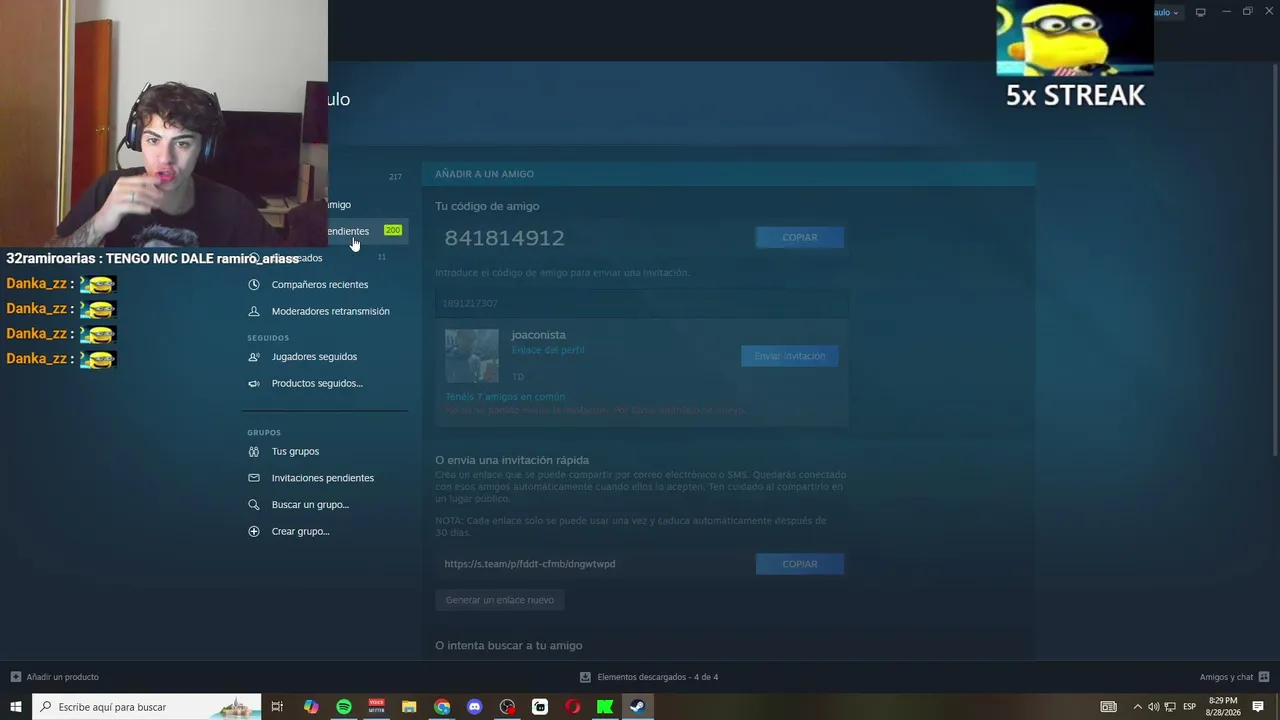Open joaconista's Enlace del perfil link

pyautogui.click(x=548, y=350)
